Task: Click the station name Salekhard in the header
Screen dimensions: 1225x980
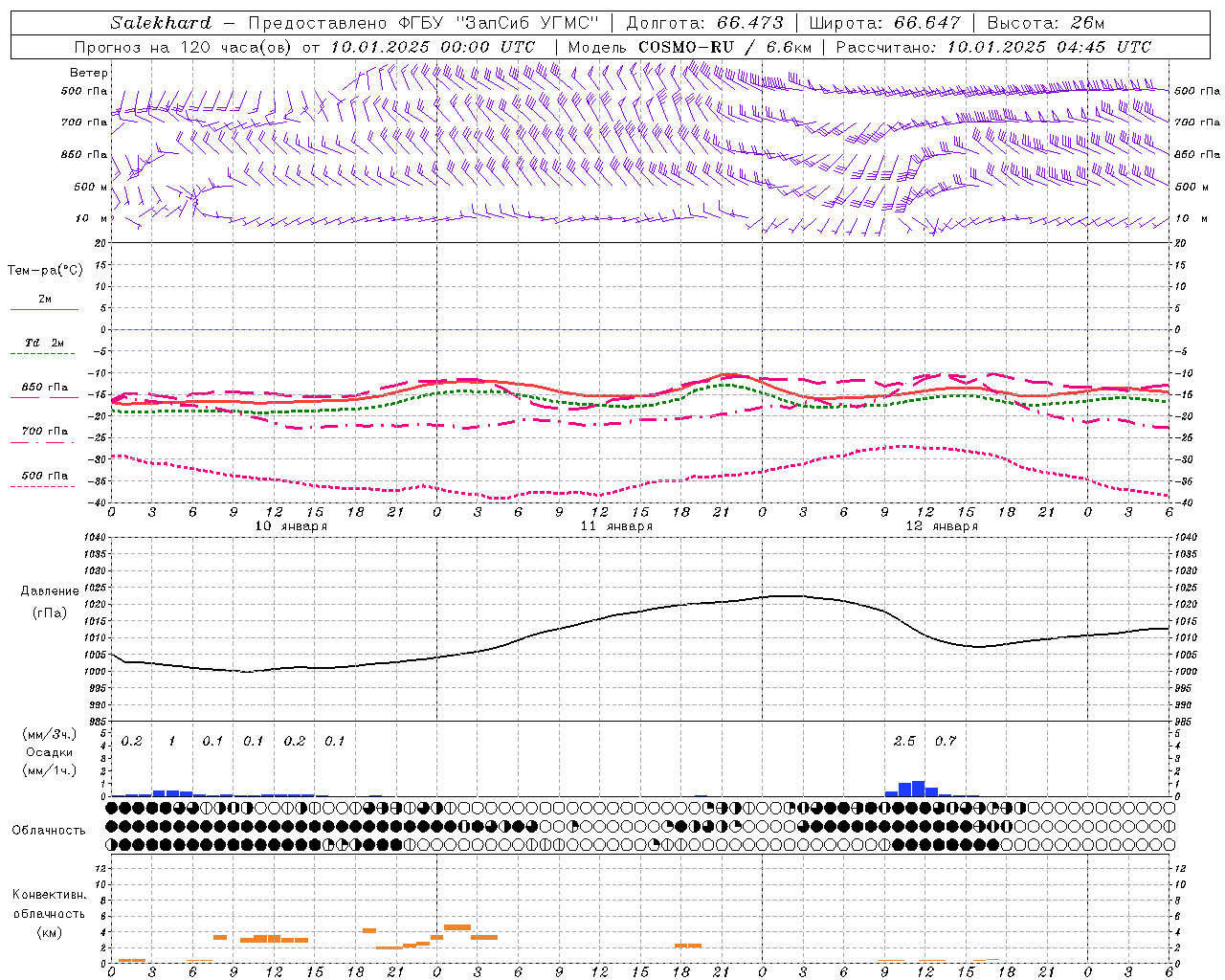Action: 161,23
